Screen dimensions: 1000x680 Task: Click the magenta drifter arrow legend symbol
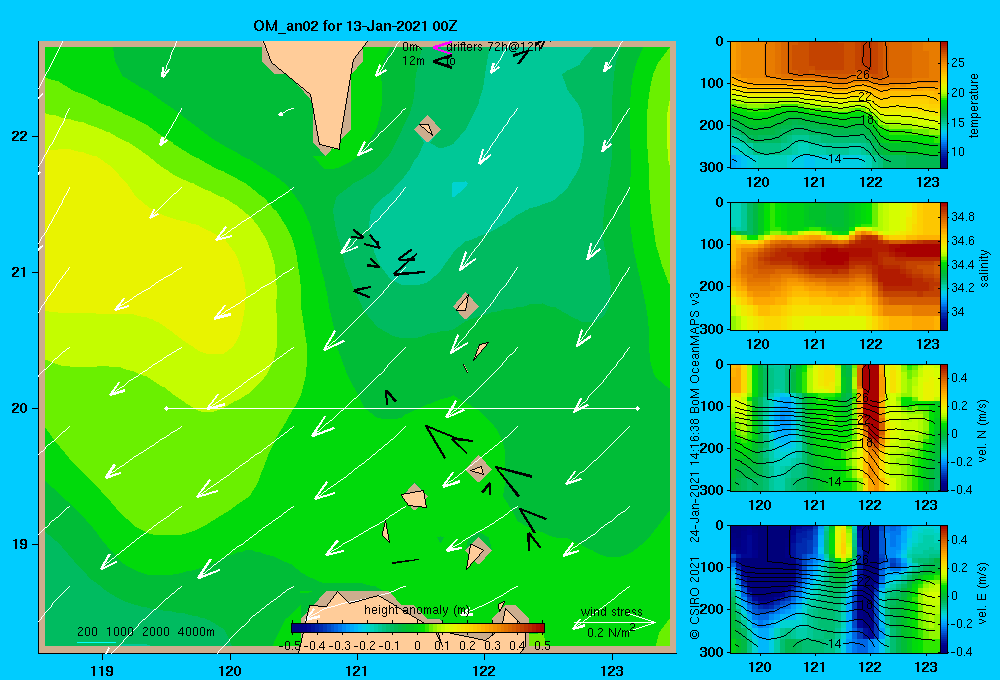coord(442,47)
